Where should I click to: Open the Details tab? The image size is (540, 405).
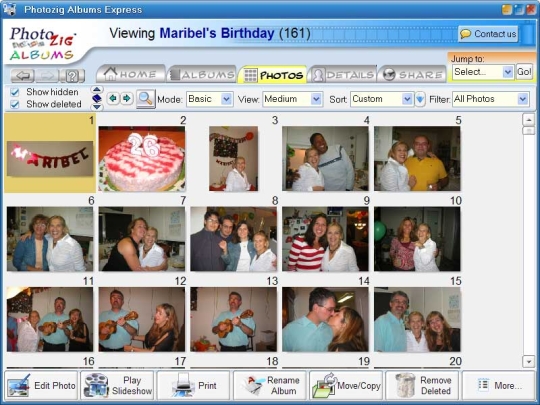343,74
